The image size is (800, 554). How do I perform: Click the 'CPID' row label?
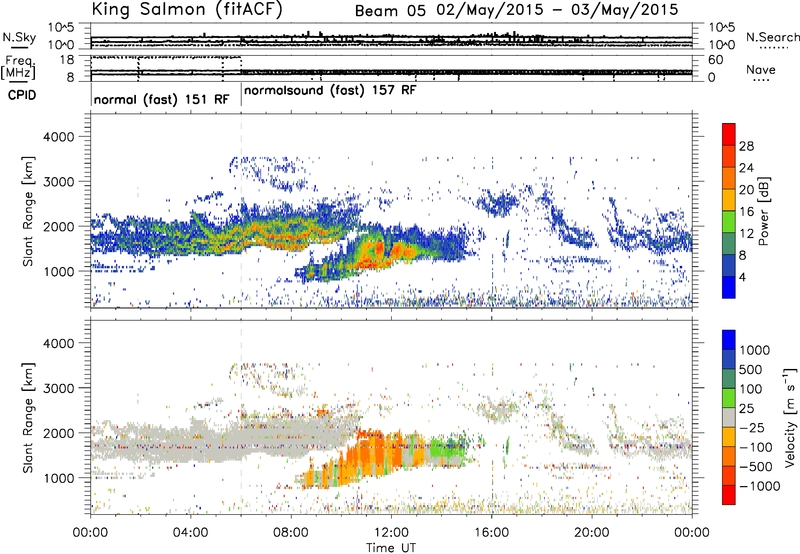click(x=22, y=95)
